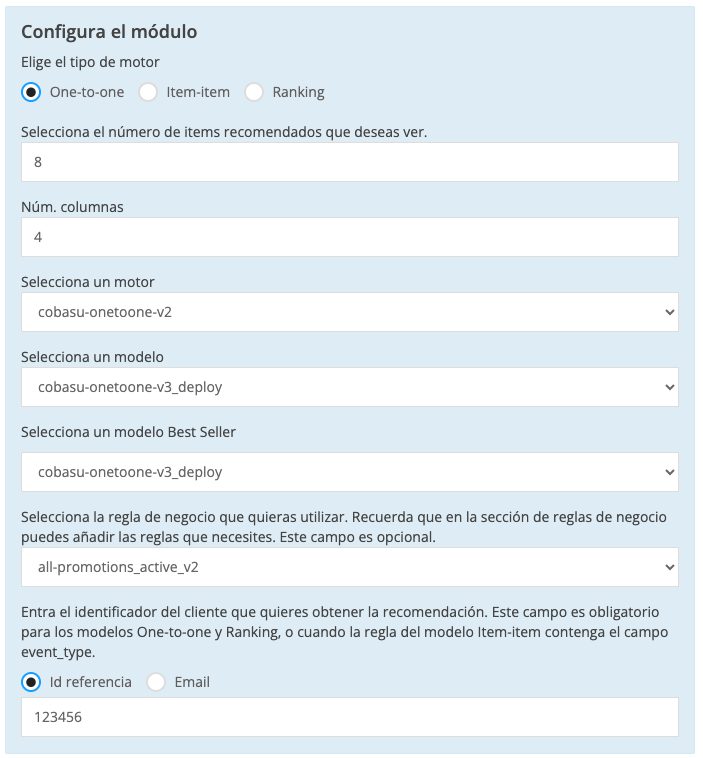Viewport: 703px width, 758px height.
Task: Click the client identifier field showing 123456
Action: (349, 717)
